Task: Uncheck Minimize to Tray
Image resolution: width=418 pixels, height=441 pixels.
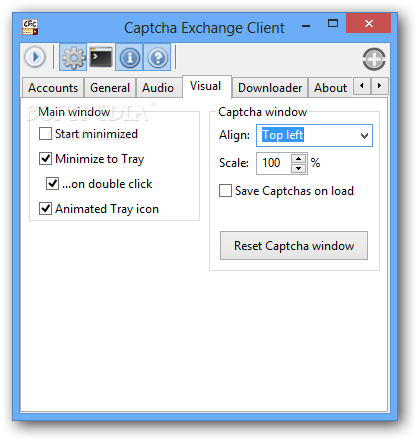Action: tap(45, 159)
